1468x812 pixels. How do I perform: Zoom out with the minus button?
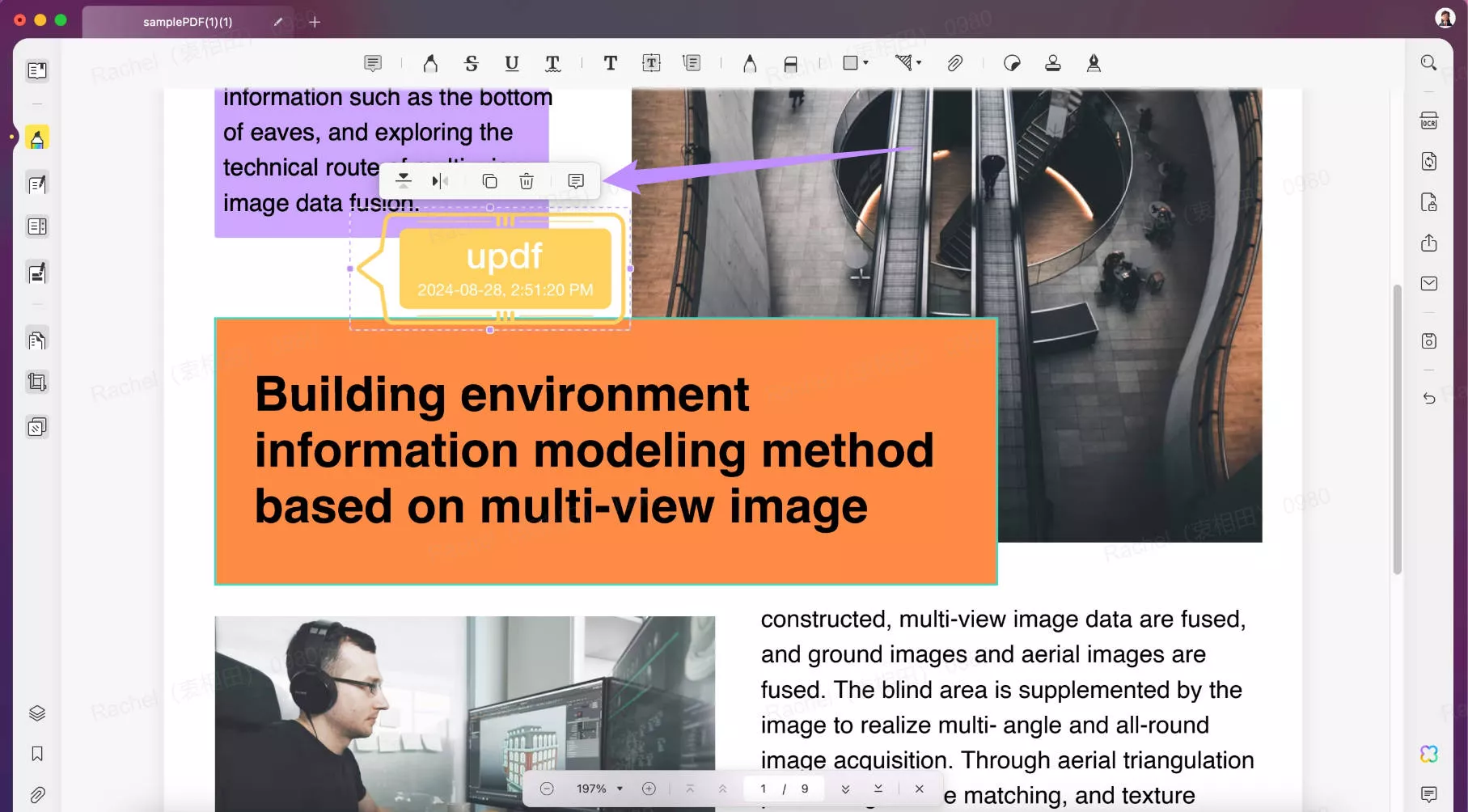pyautogui.click(x=547, y=789)
